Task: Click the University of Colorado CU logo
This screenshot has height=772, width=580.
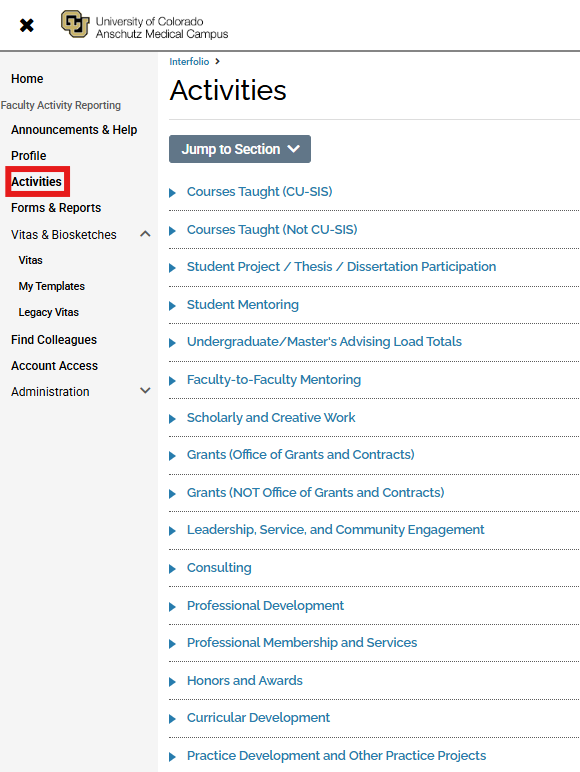Action: point(75,24)
